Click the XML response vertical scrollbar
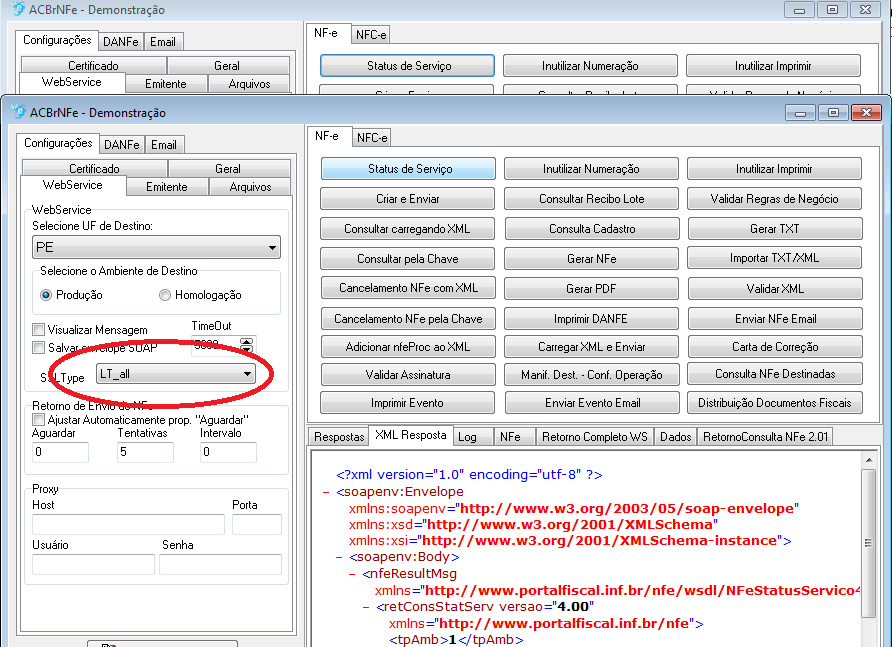 pyautogui.click(x=868, y=543)
